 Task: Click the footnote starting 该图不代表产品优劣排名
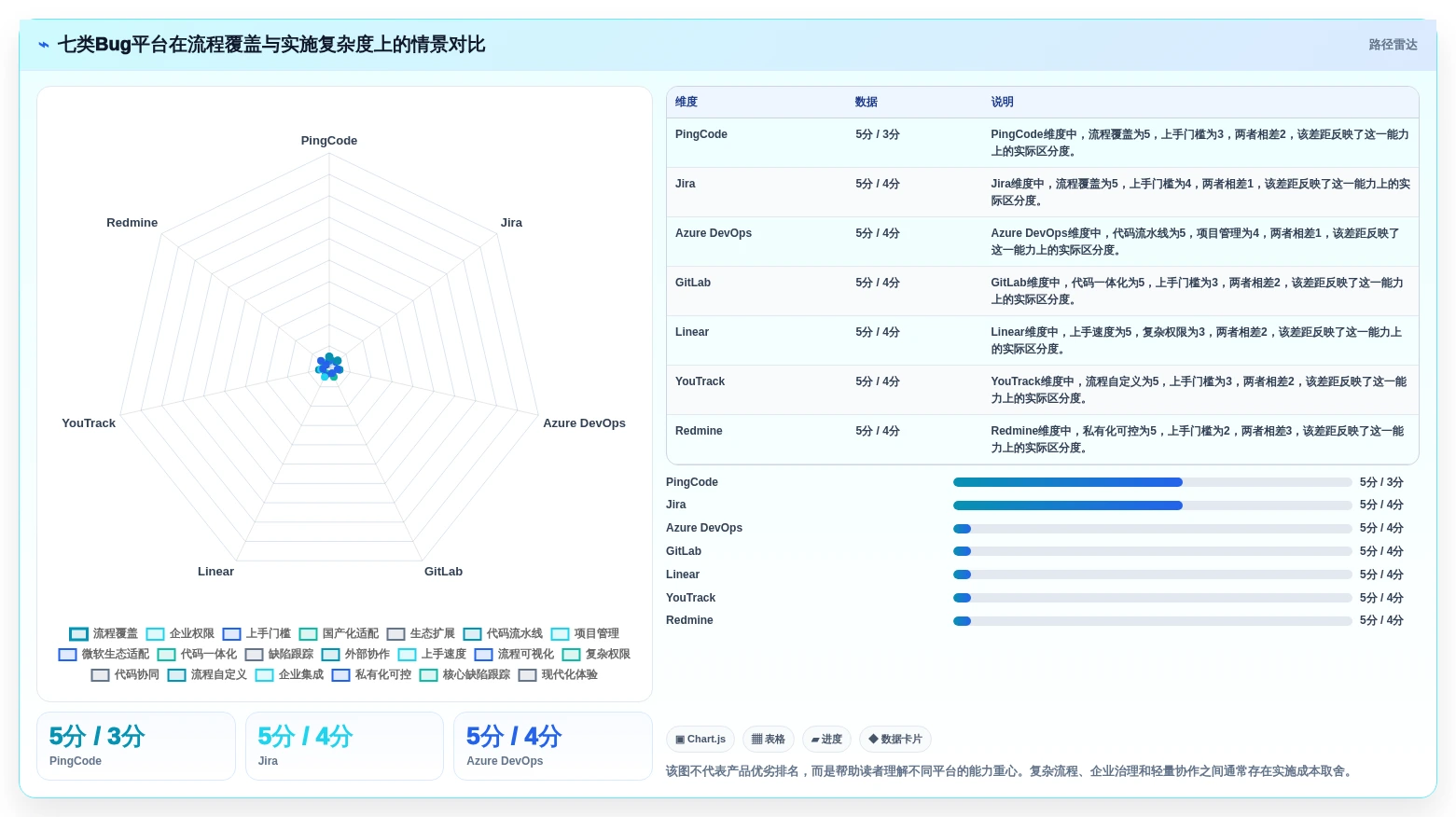point(1010,771)
